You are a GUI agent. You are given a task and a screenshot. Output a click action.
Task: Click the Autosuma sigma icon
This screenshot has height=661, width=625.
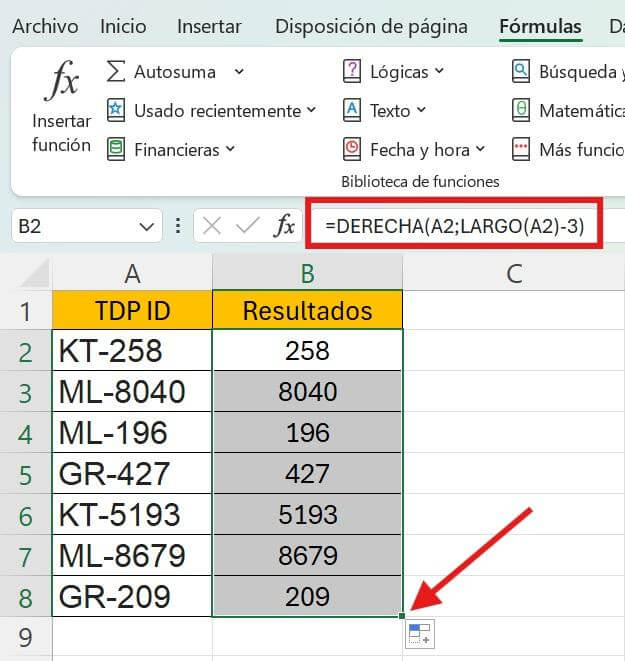click(115, 71)
